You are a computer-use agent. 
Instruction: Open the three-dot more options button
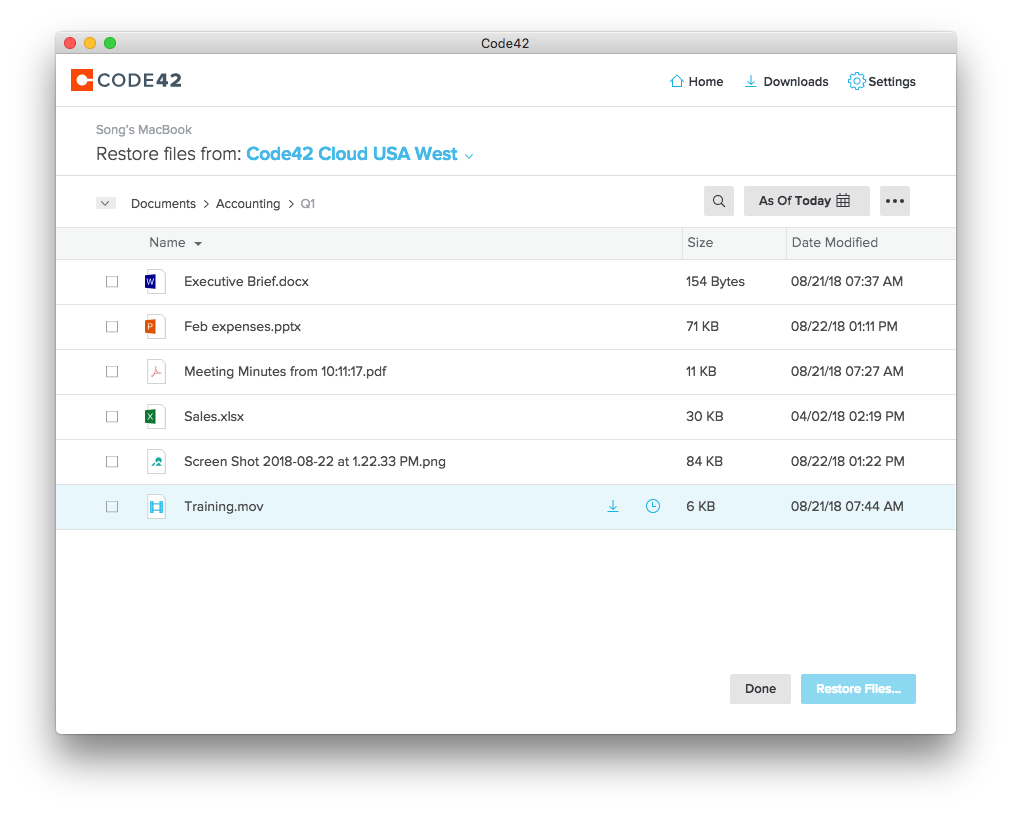click(x=895, y=201)
